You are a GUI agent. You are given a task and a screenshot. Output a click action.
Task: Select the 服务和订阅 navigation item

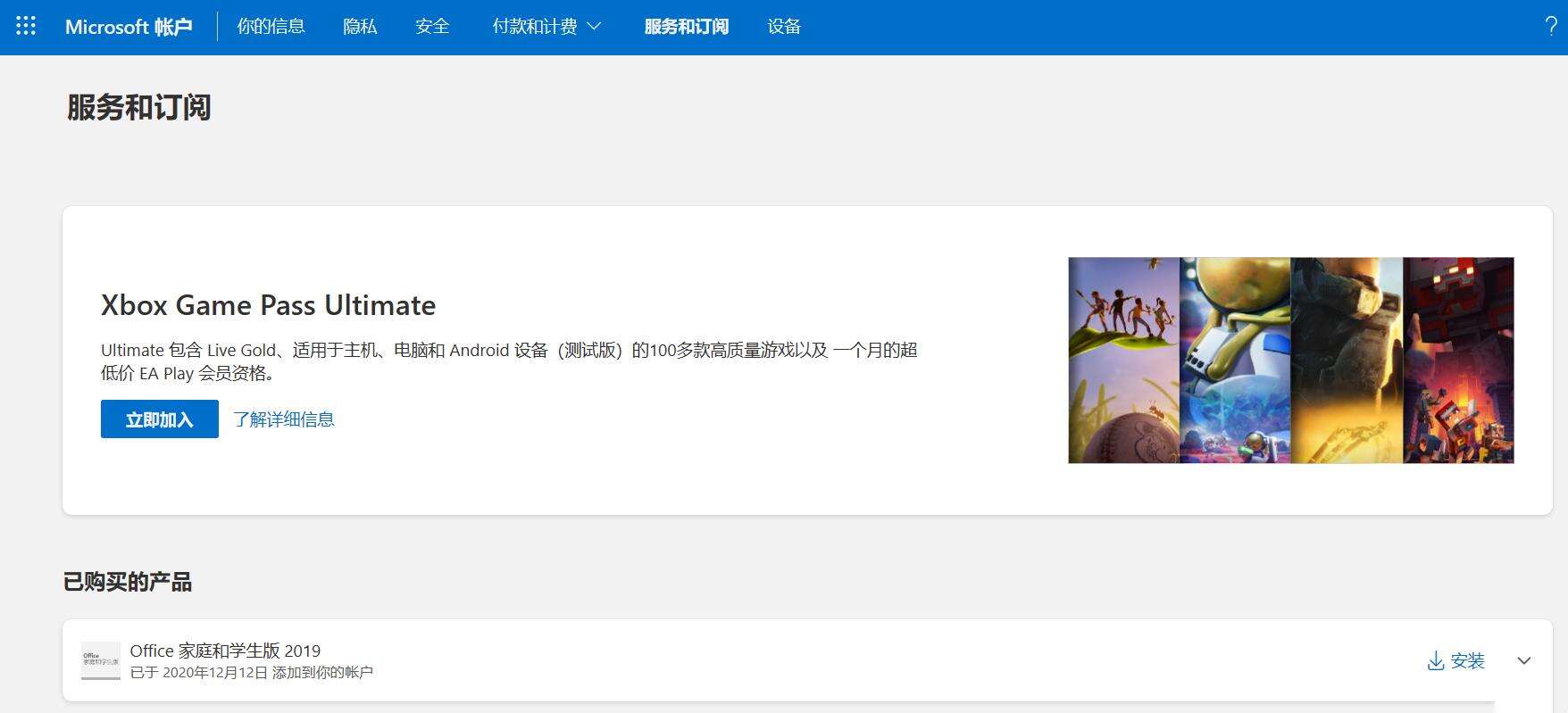click(686, 27)
